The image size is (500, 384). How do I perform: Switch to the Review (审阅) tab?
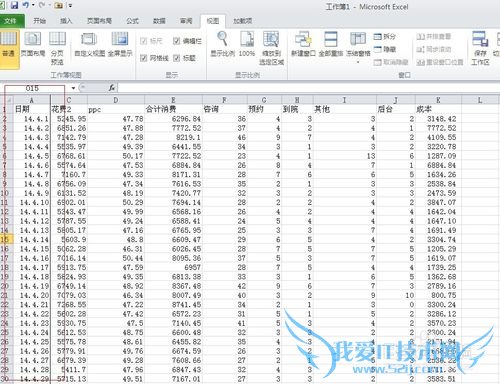tap(186, 21)
